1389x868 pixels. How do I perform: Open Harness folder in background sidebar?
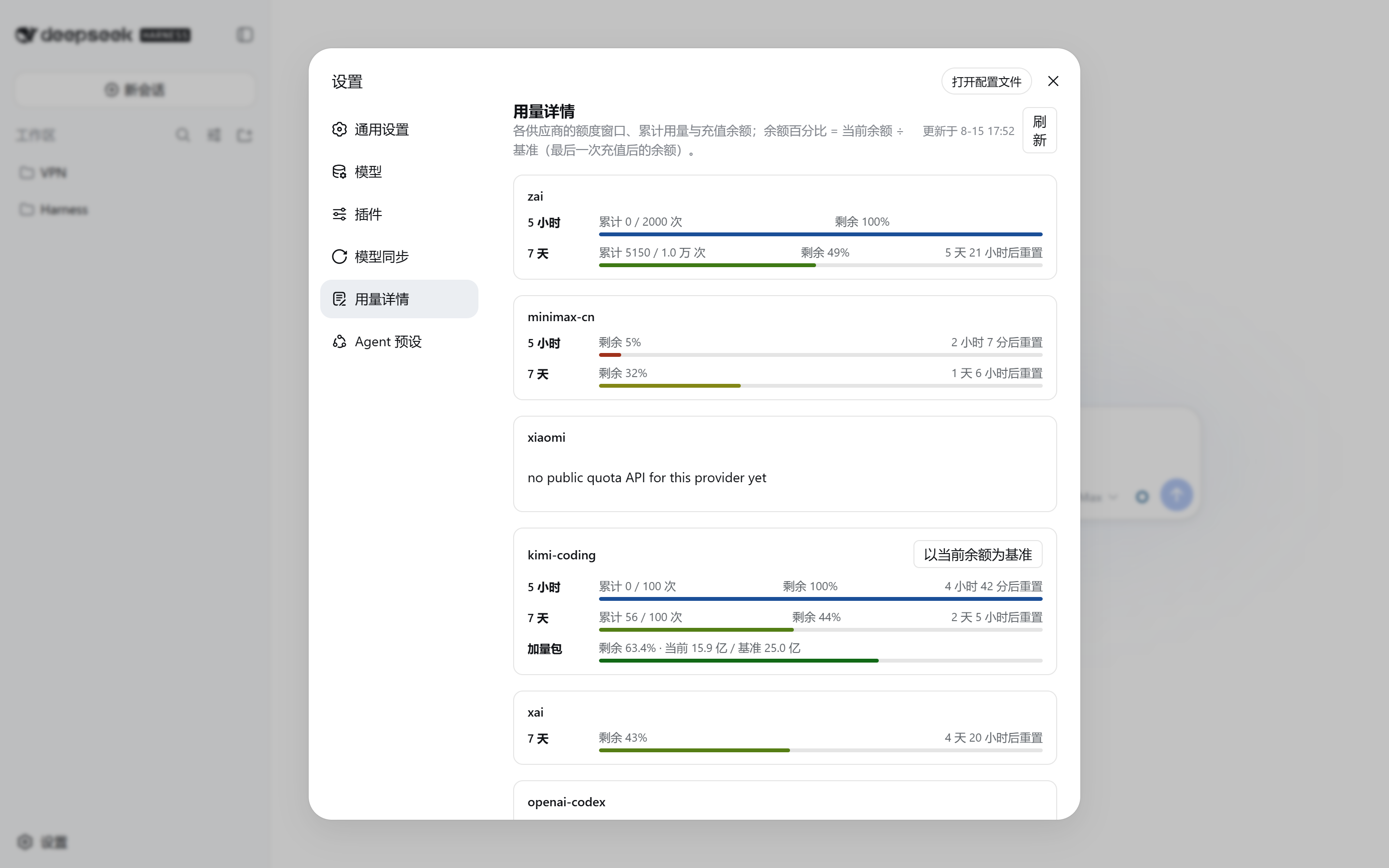pos(135,210)
